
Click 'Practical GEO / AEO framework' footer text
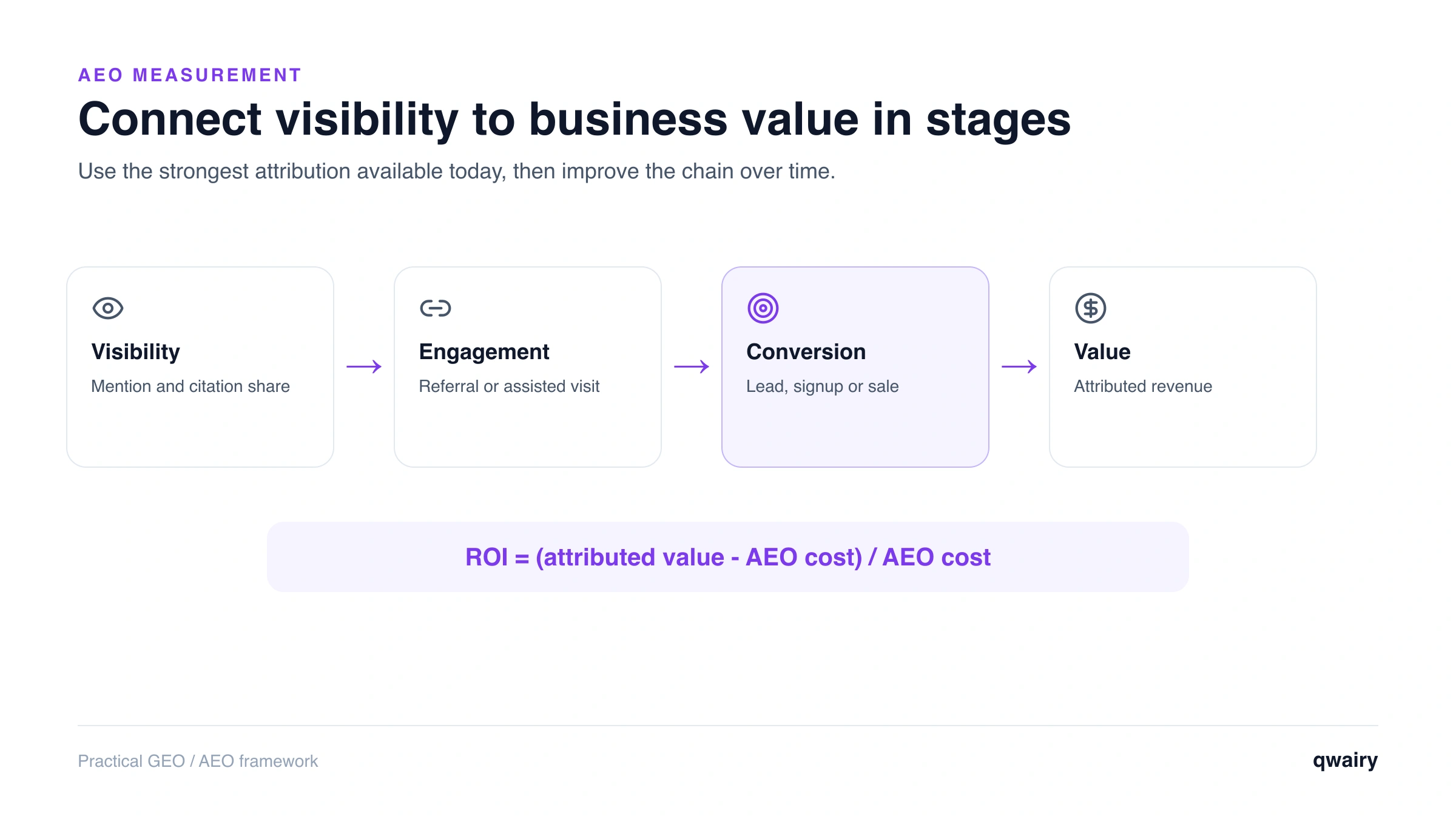click(x=198, y=761)
